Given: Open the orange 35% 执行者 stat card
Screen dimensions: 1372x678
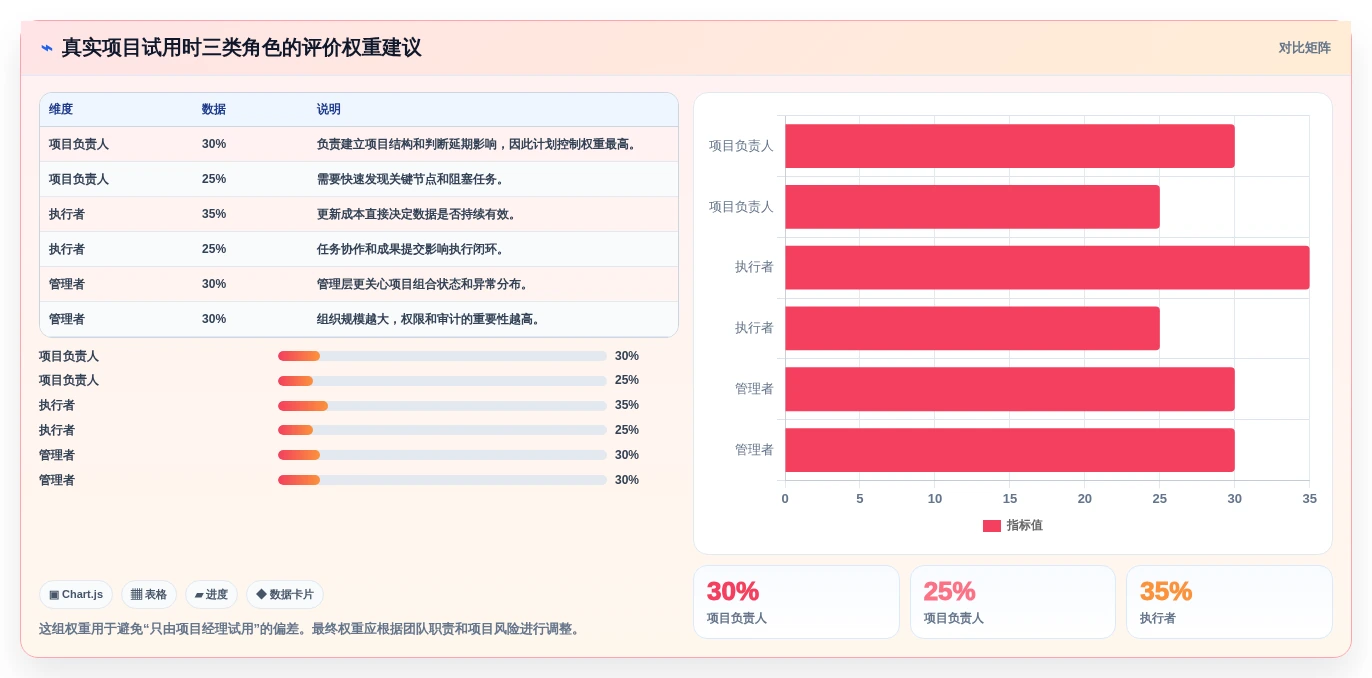Looking at the screenshot, I should click(1229, 602).
